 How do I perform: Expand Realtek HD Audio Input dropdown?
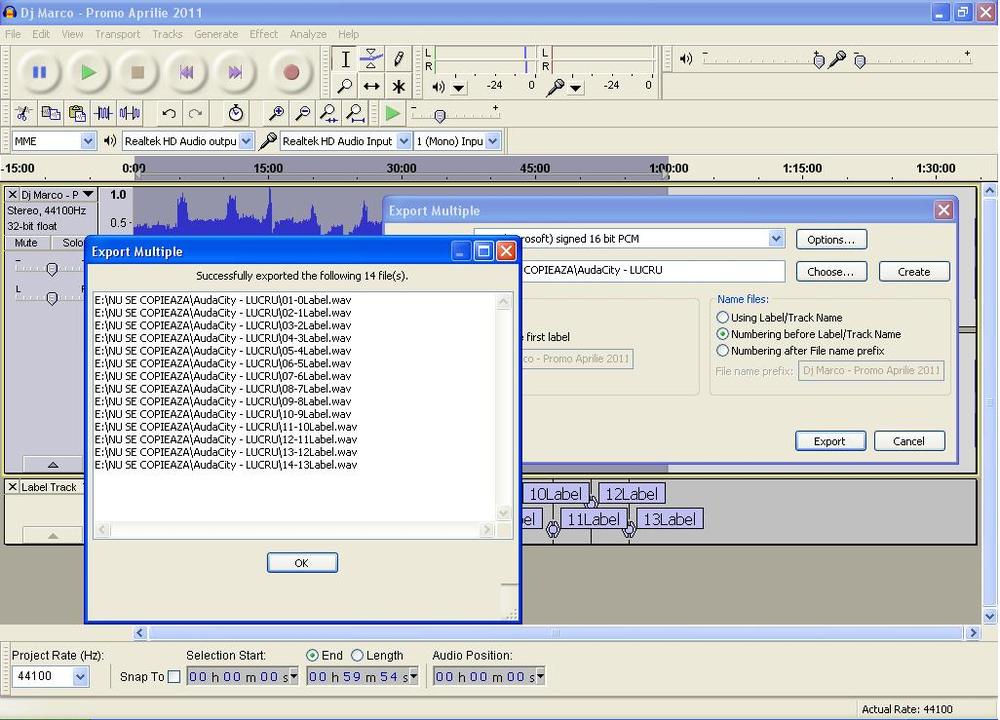click(404, 141)
